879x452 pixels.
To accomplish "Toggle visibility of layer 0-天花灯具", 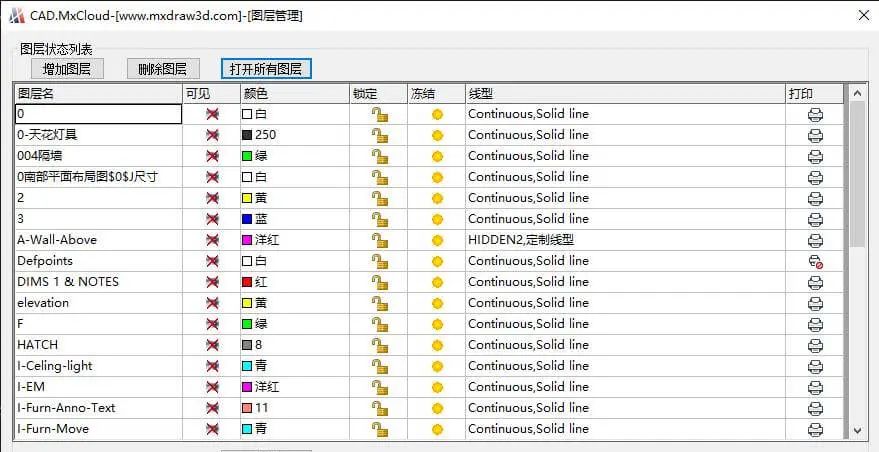I will click(212, 135).
